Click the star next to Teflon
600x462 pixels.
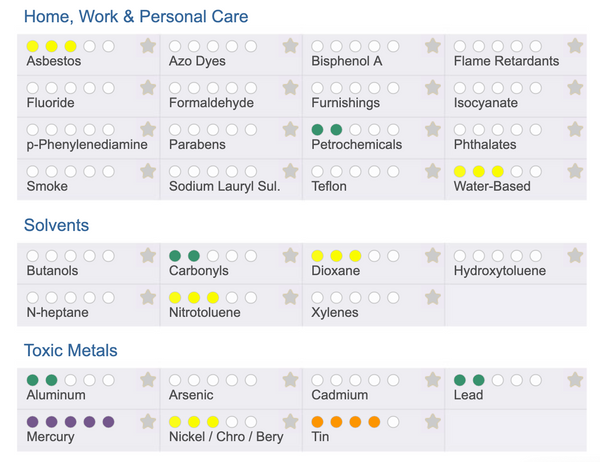tap(432, 171)
